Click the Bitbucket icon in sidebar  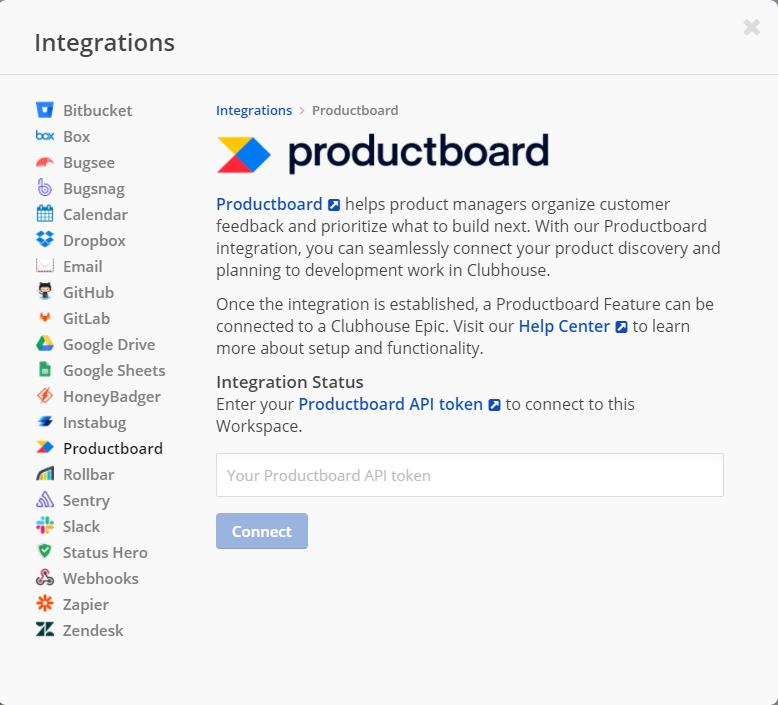(45, 110)
